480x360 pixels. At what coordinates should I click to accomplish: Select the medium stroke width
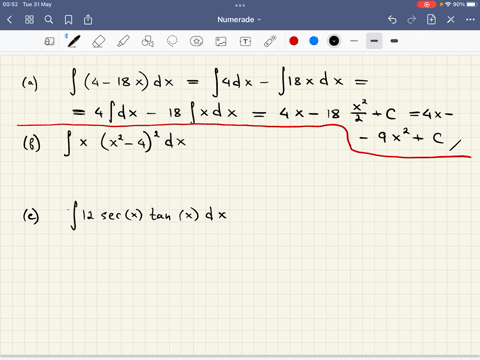[374, 41]
